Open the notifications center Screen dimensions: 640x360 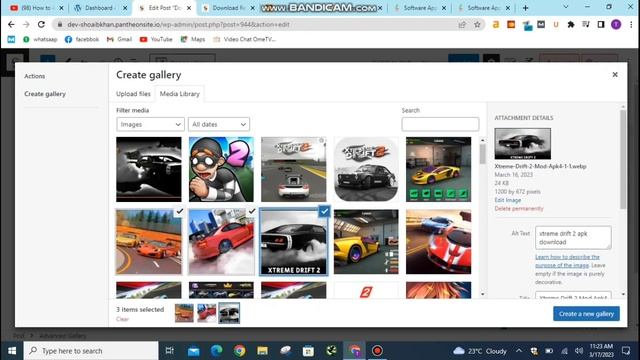click(626, 351)
